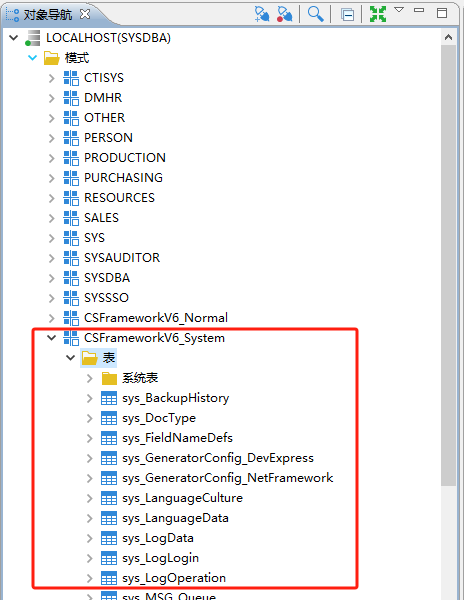The height and width of the screenshot is (600, 464).
Task: Click the SYSSSO schema icon
Action: 71,298
